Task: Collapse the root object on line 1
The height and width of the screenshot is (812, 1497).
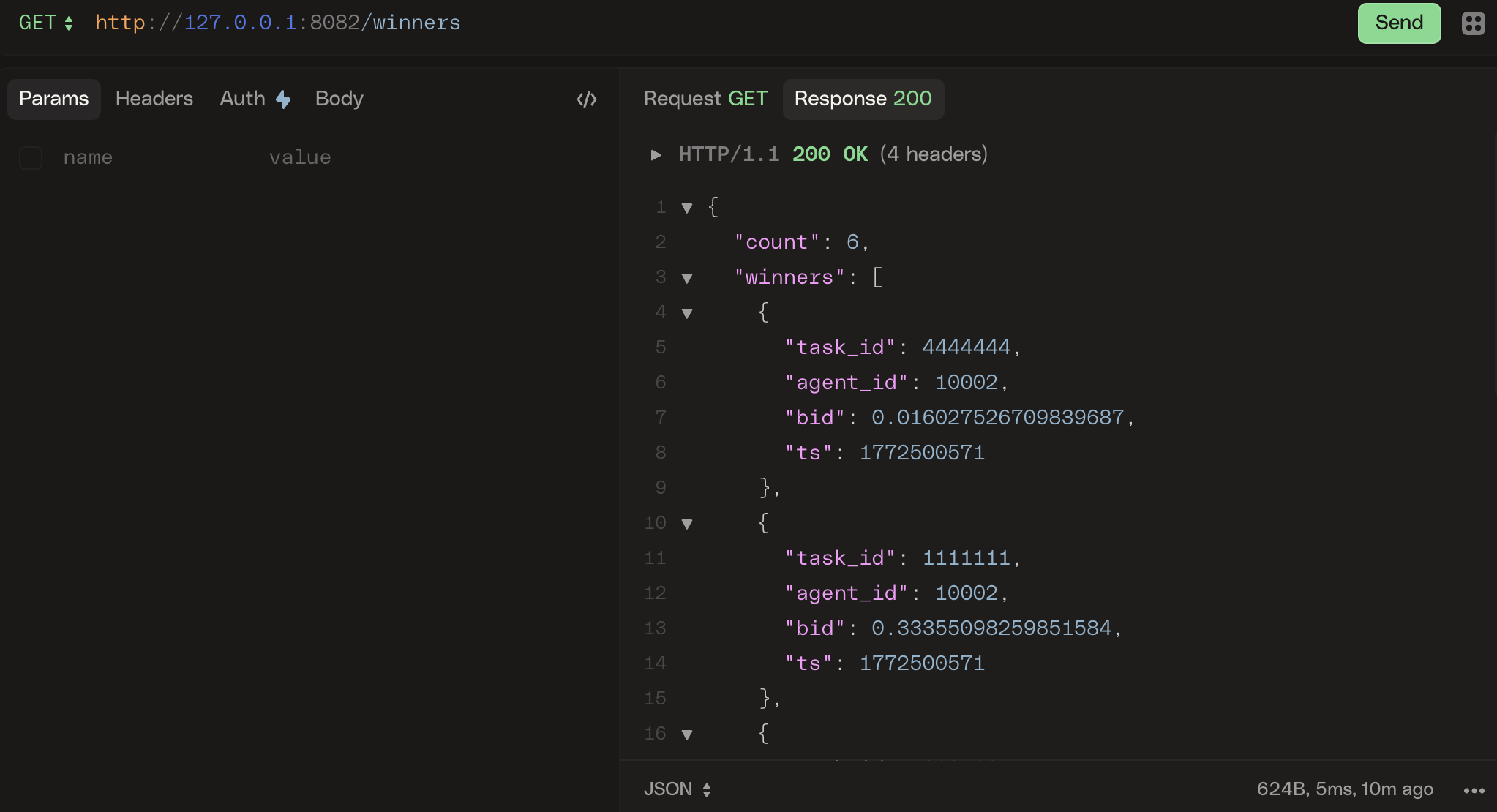Action: click(x=686, y=208)
